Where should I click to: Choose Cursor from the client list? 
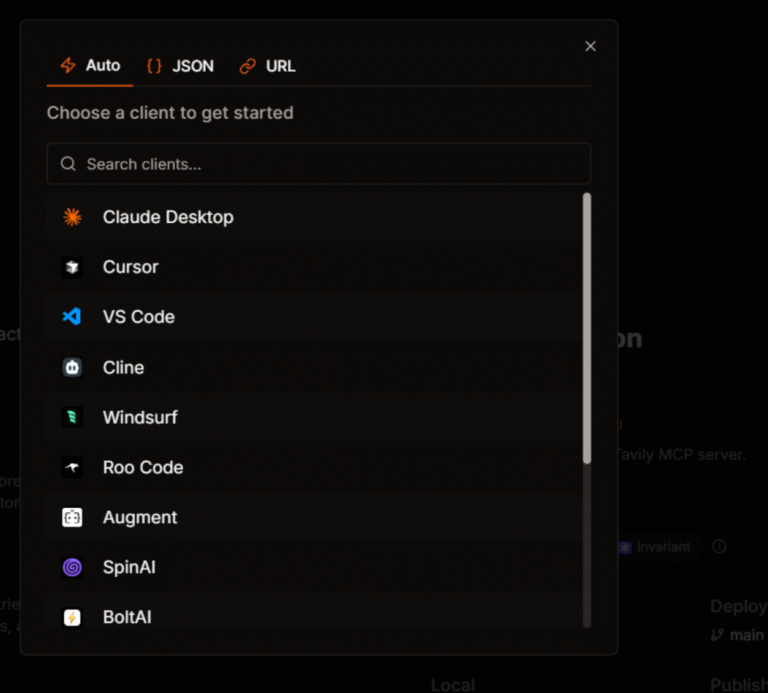(x=315, y=267)
